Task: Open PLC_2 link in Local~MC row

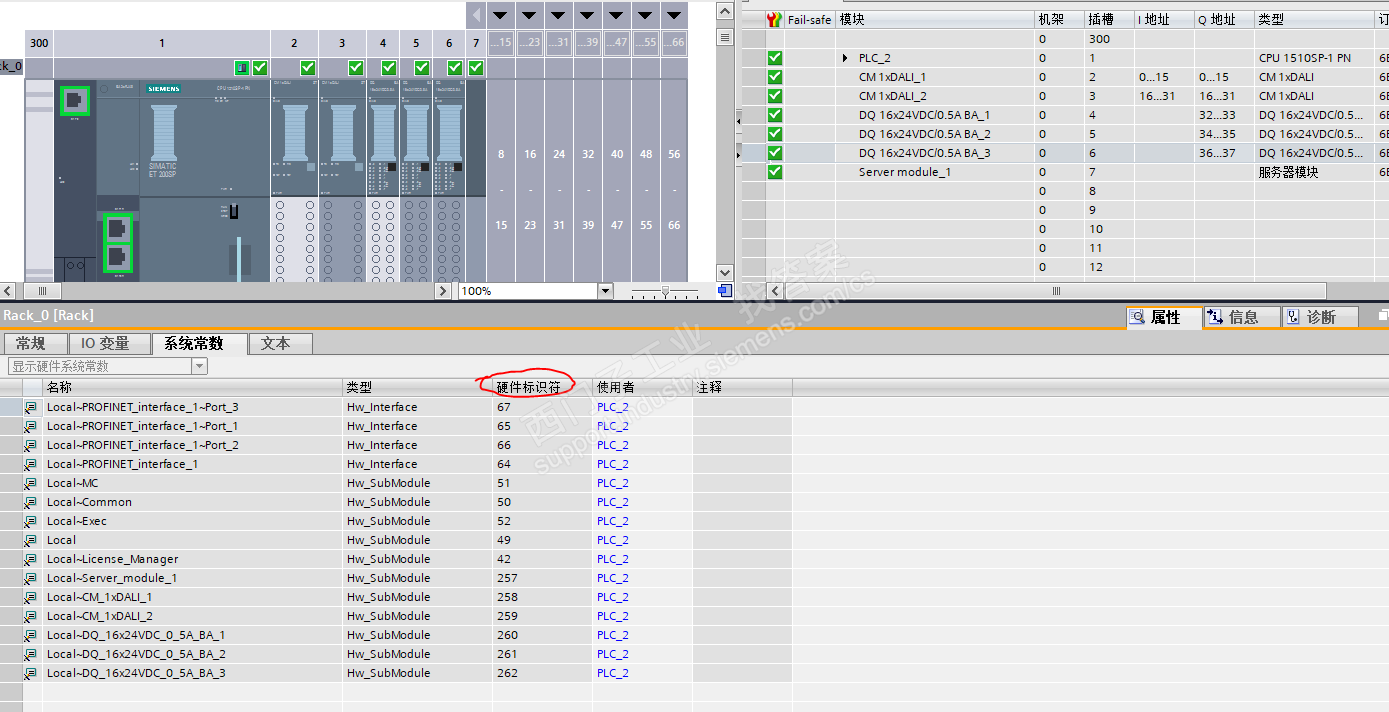Action: tap(613, 484)
